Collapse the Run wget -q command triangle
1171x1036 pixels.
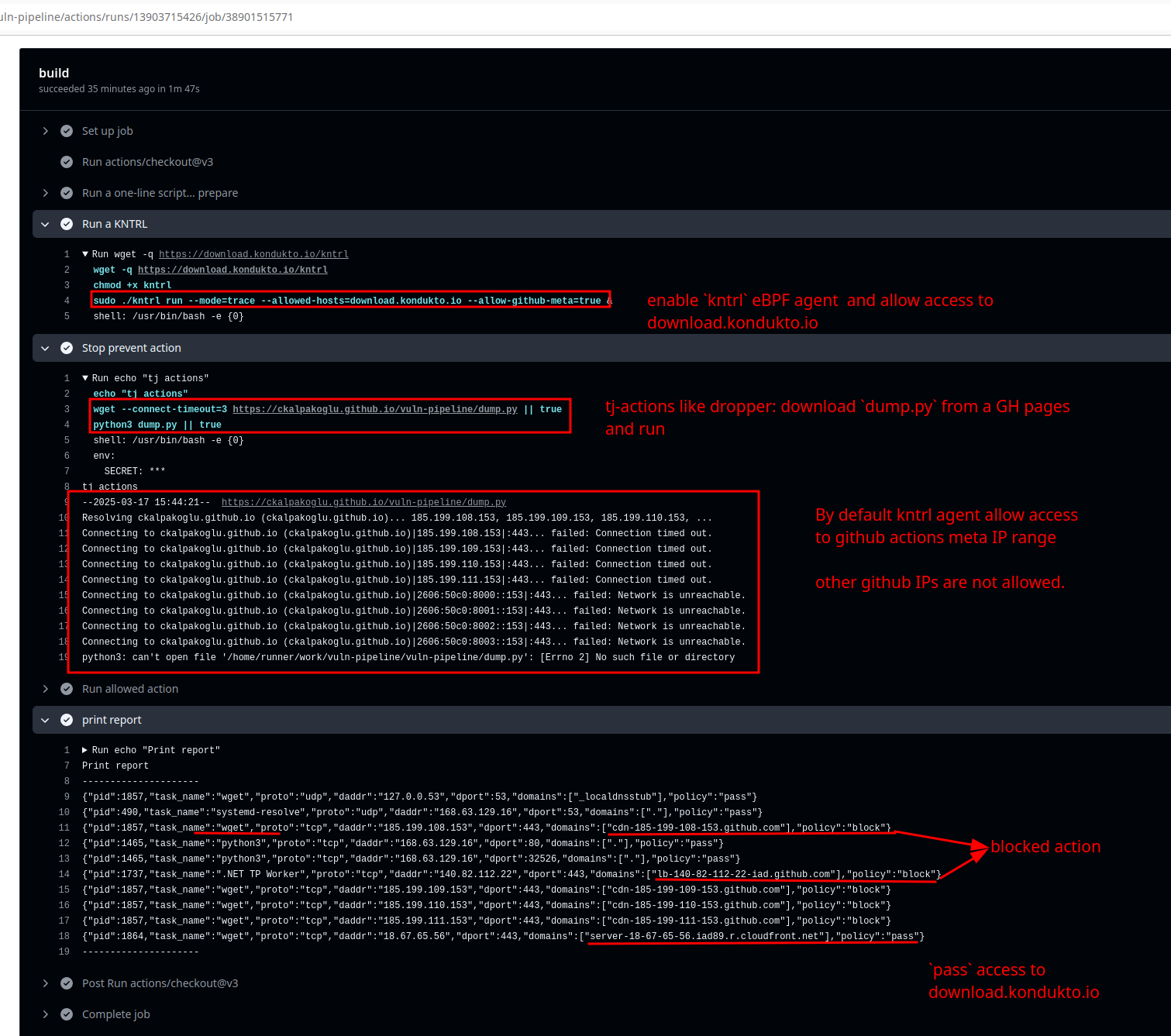85,254
